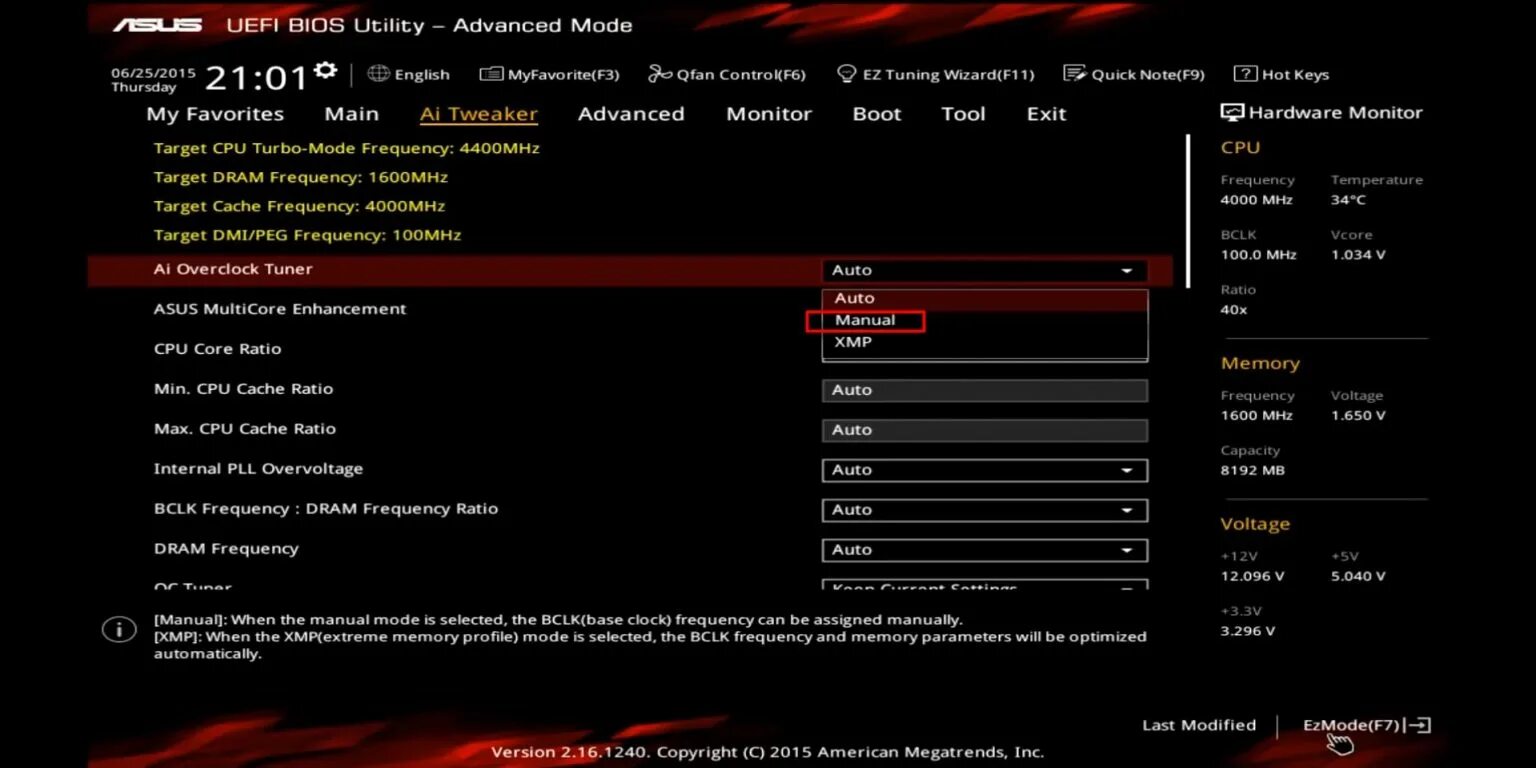Click the +12V reading 12.096 V
Screen dimensions: 1536x768
1253,577
